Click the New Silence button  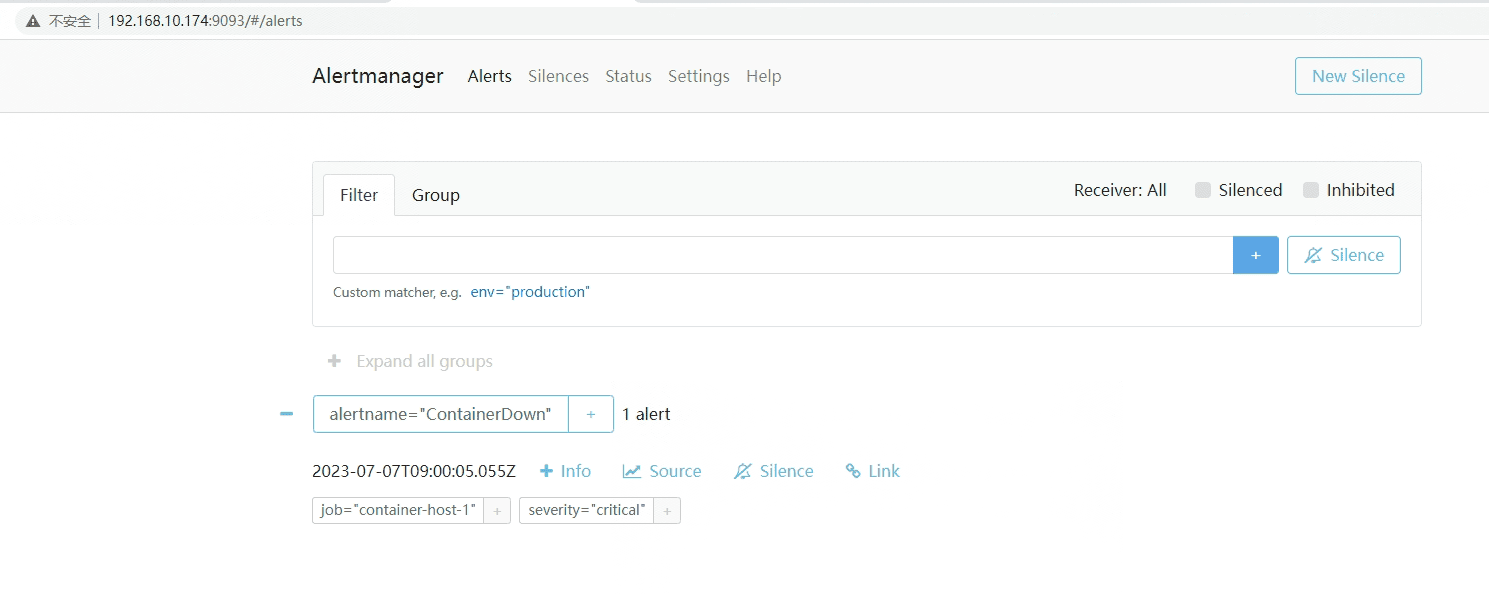(x=1358, y=76)
